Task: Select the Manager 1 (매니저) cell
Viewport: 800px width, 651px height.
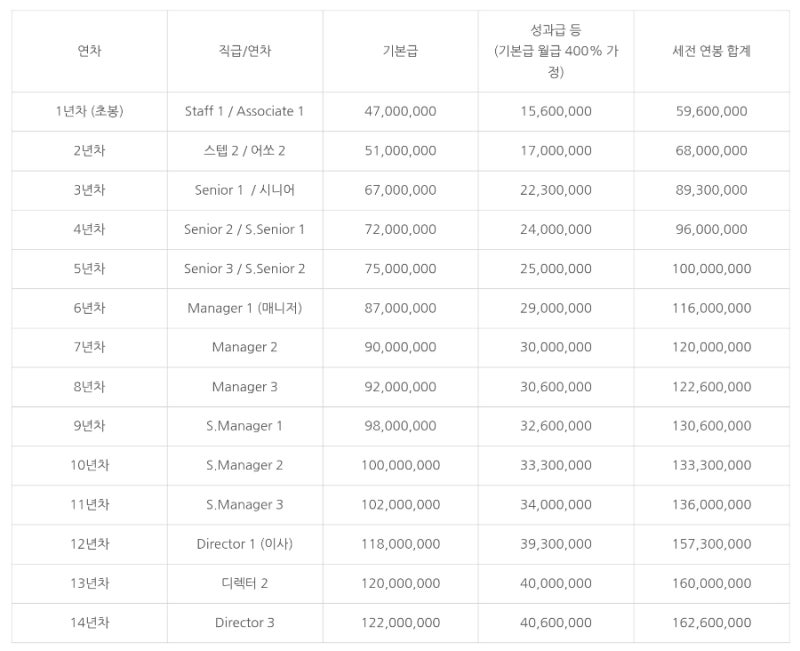Action: pyautogui.click(x=245, y=308)
